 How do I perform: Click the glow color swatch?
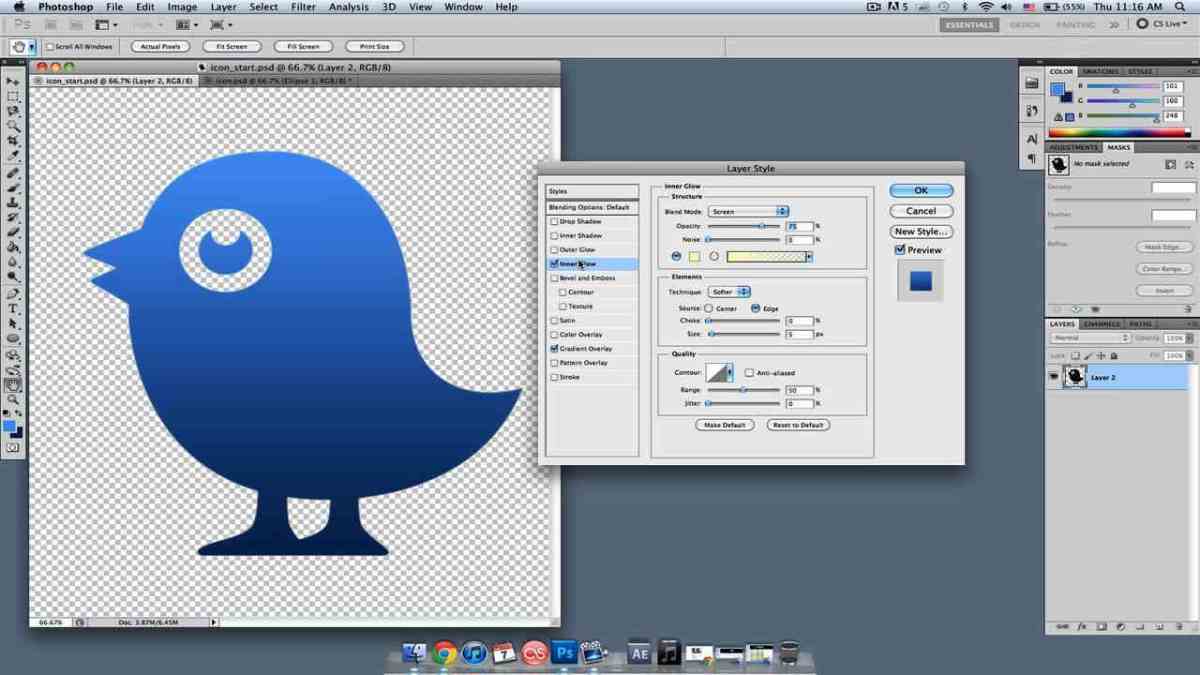click(694, 257)
